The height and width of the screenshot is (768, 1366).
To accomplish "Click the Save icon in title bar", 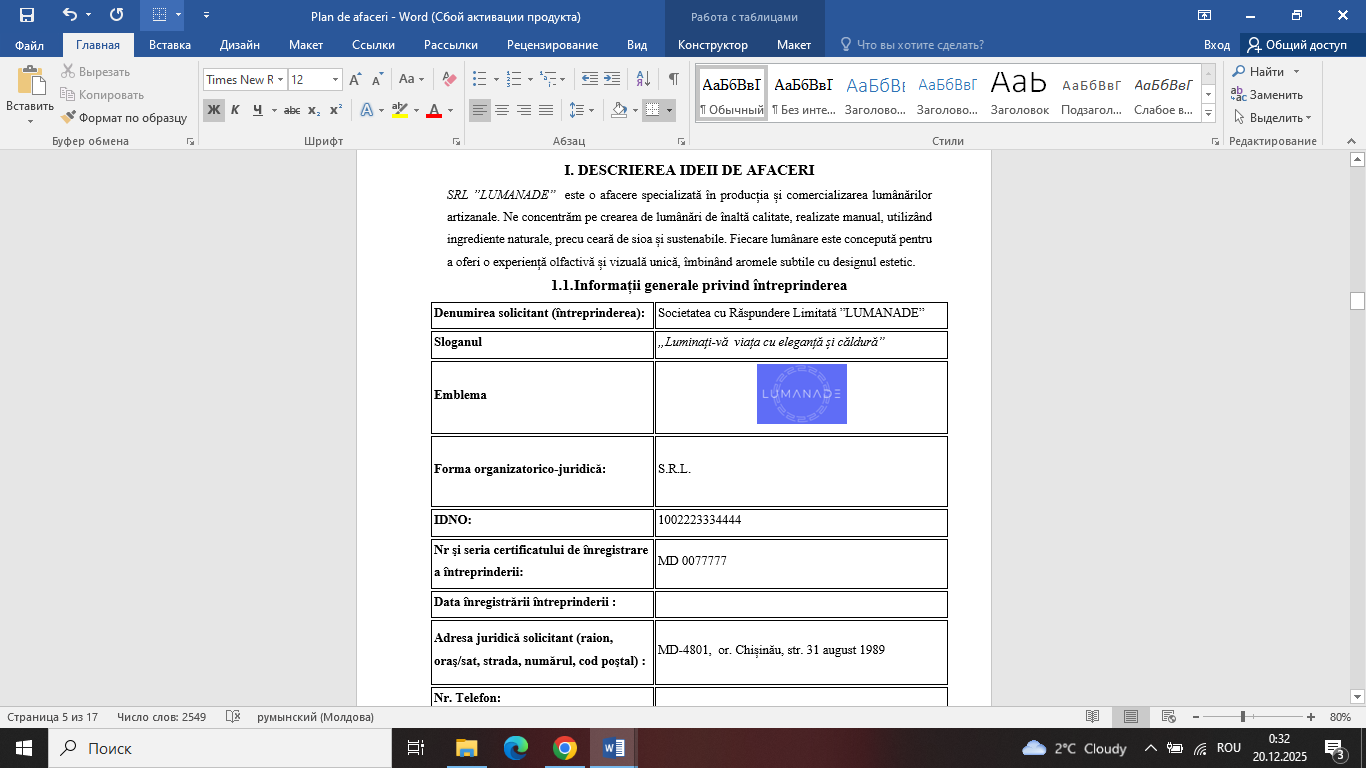I will pos(27,15).
